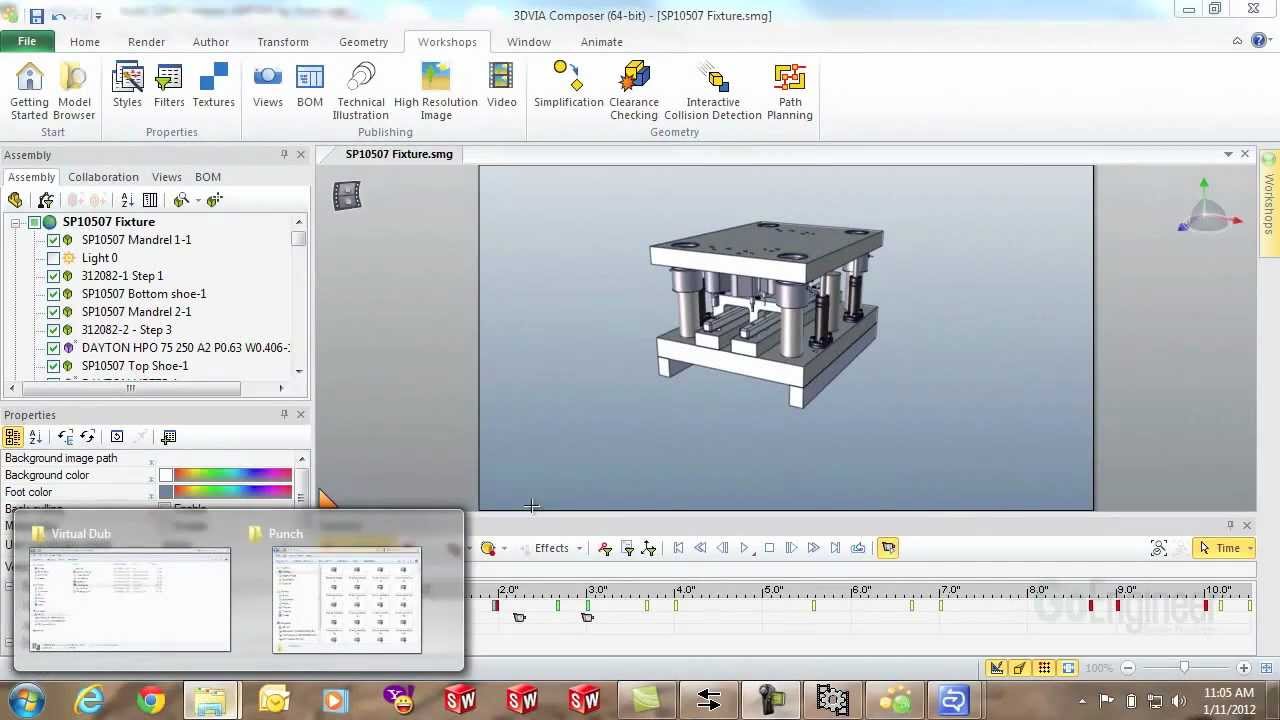The height and width of the screenshot is (720, 1280).
Task: Open the Filters workshop
Action: (169, 85)
